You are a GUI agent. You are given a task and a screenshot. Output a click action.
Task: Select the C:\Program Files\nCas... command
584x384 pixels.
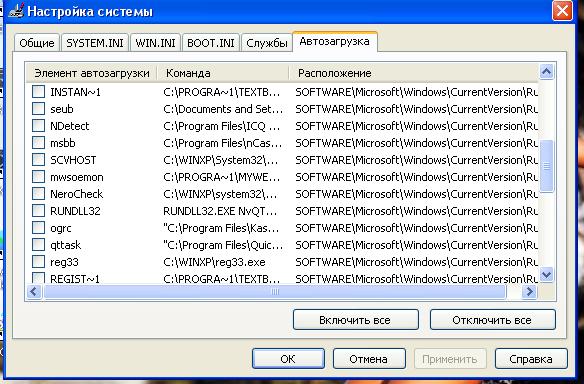pyautogui.click(x=223, y=143)
